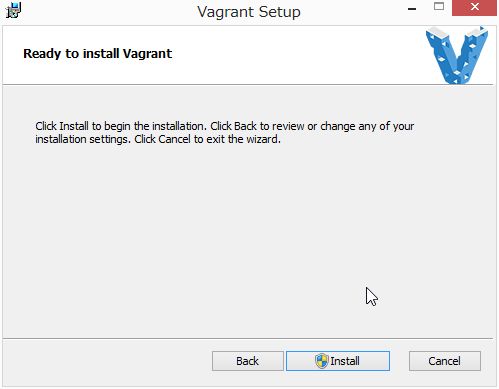Click the words 'Click Back to review'
The image size is (499, 389).
point(257,126)
